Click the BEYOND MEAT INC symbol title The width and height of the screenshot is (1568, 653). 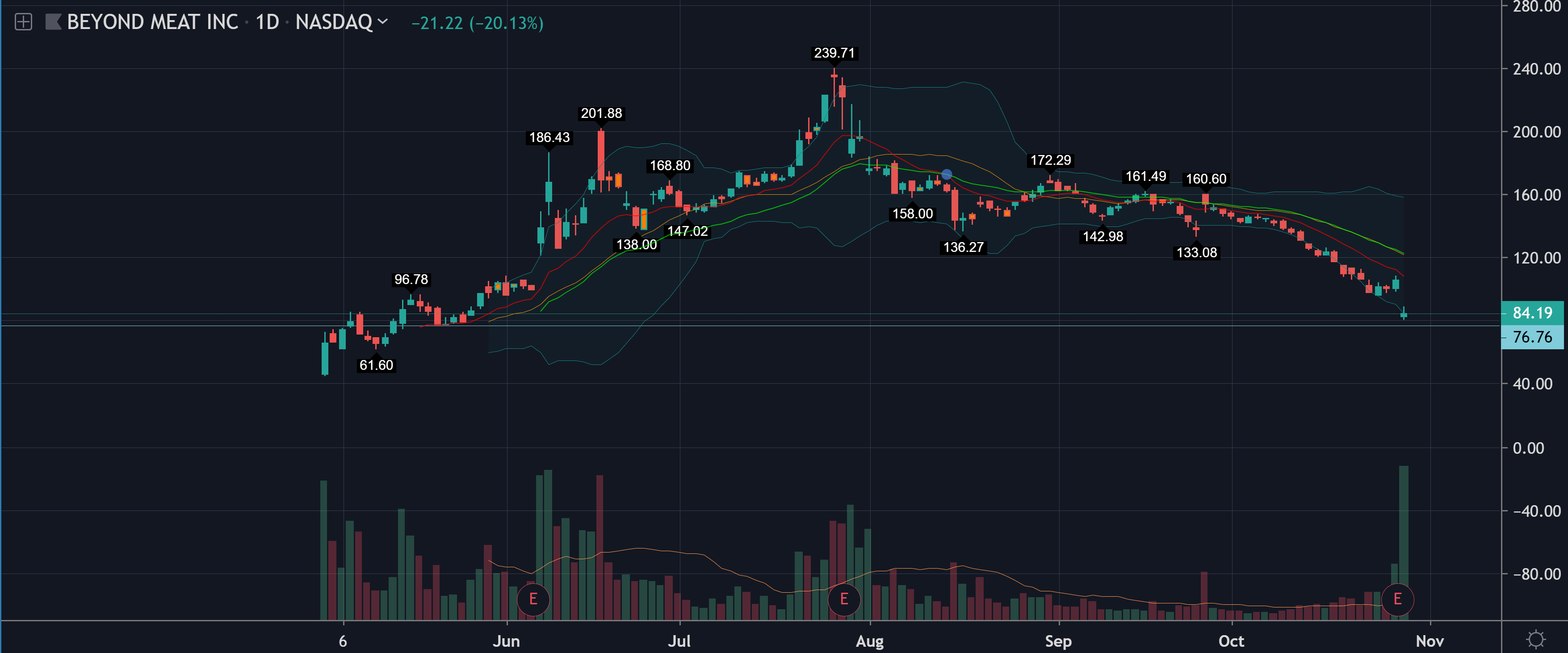pyautogui.click(x=152, y=22)
